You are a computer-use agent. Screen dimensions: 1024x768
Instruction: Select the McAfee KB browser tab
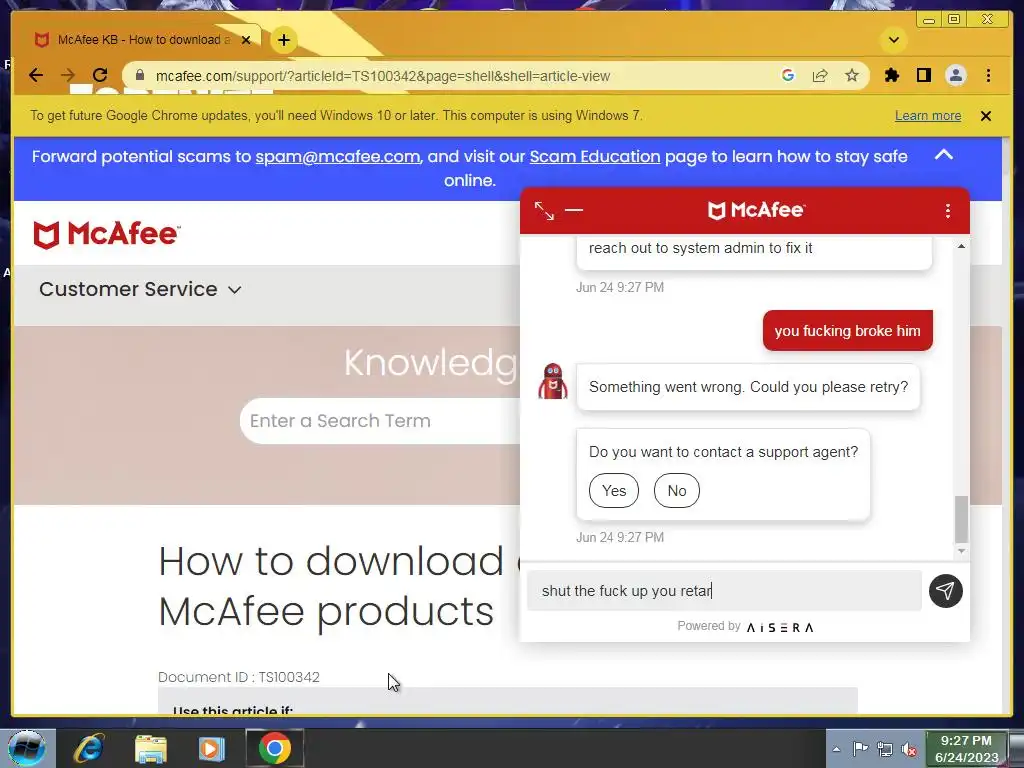coord(144,40)
